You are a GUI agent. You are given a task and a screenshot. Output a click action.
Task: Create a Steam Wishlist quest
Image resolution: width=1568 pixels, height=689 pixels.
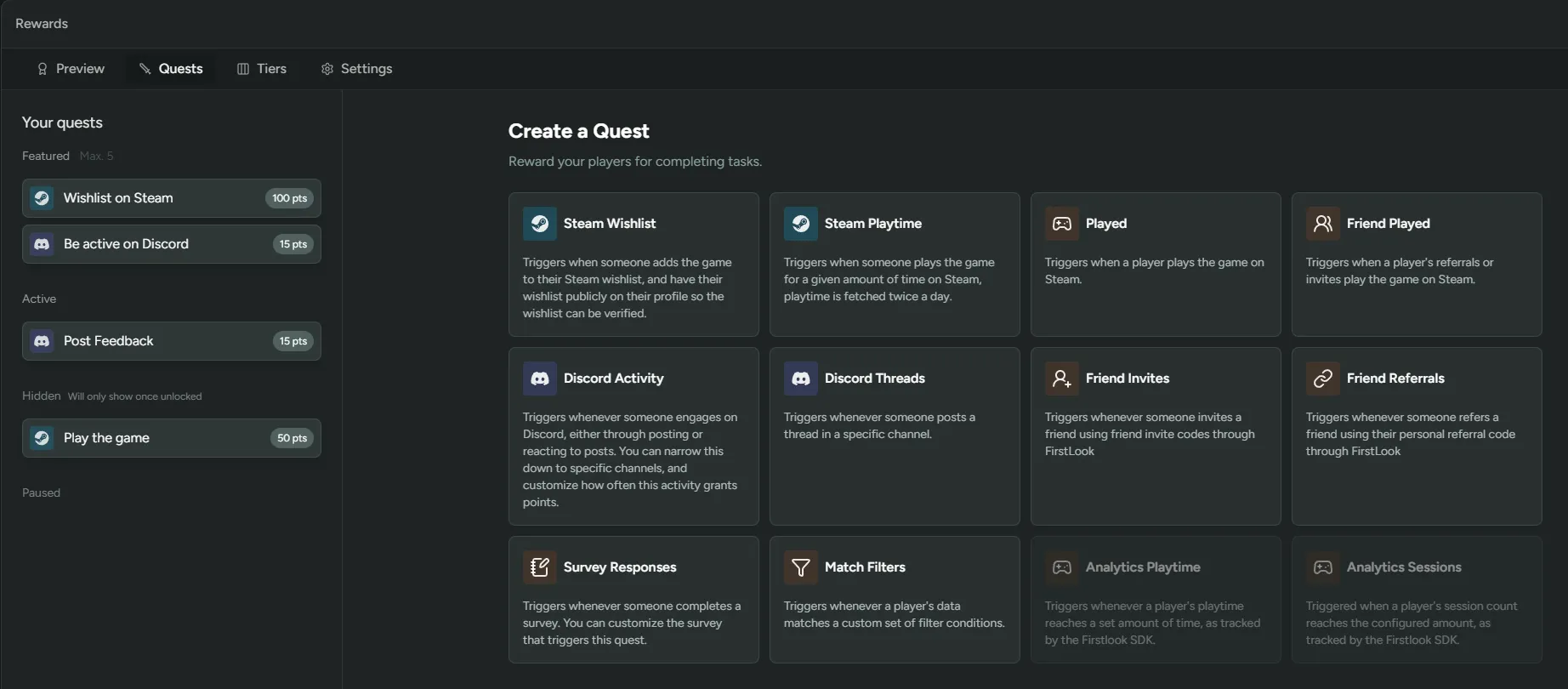tap(633, 265)
